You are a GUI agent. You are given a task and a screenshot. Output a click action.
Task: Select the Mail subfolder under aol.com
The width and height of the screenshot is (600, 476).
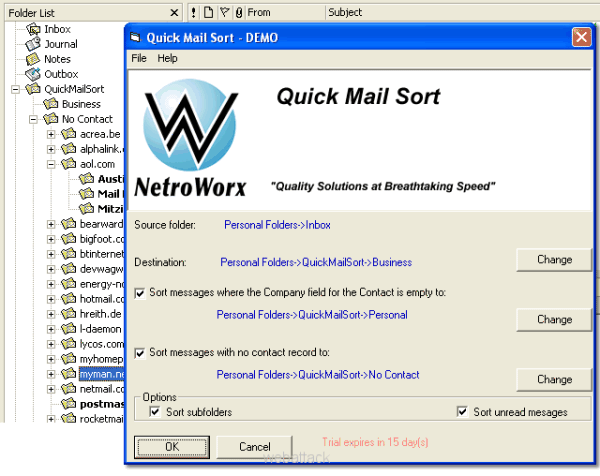(x=111, y=194)
